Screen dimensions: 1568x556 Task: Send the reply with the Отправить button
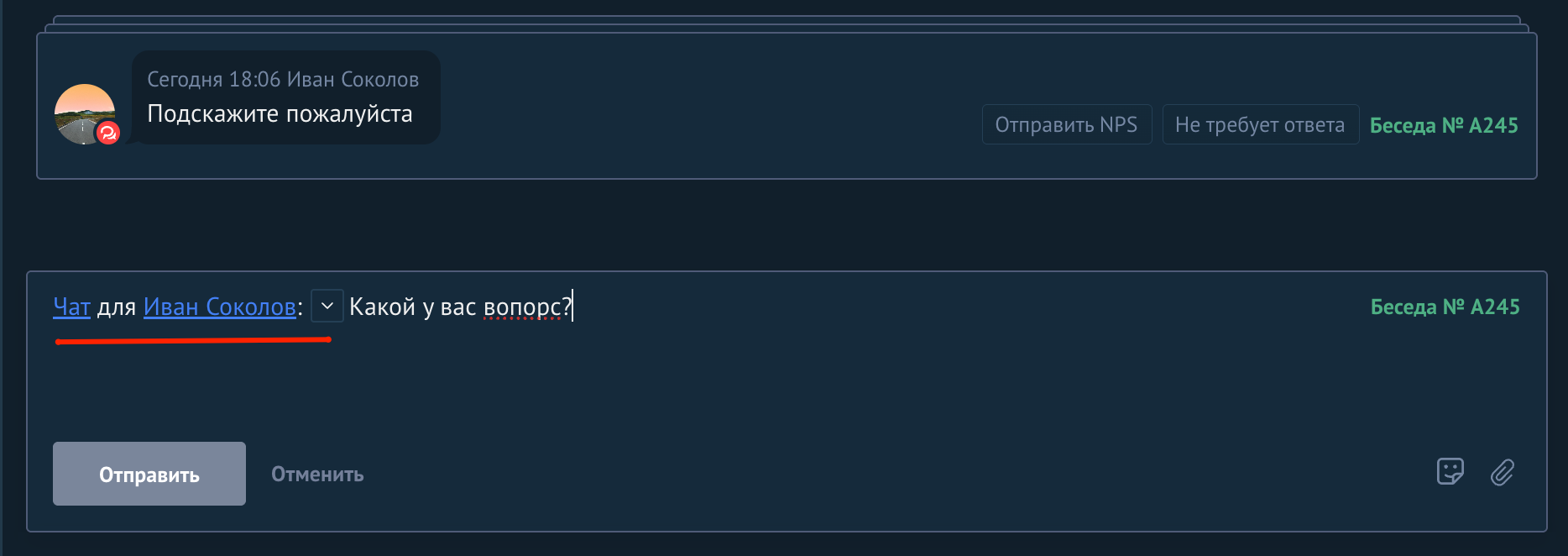[x=149, y=474]
